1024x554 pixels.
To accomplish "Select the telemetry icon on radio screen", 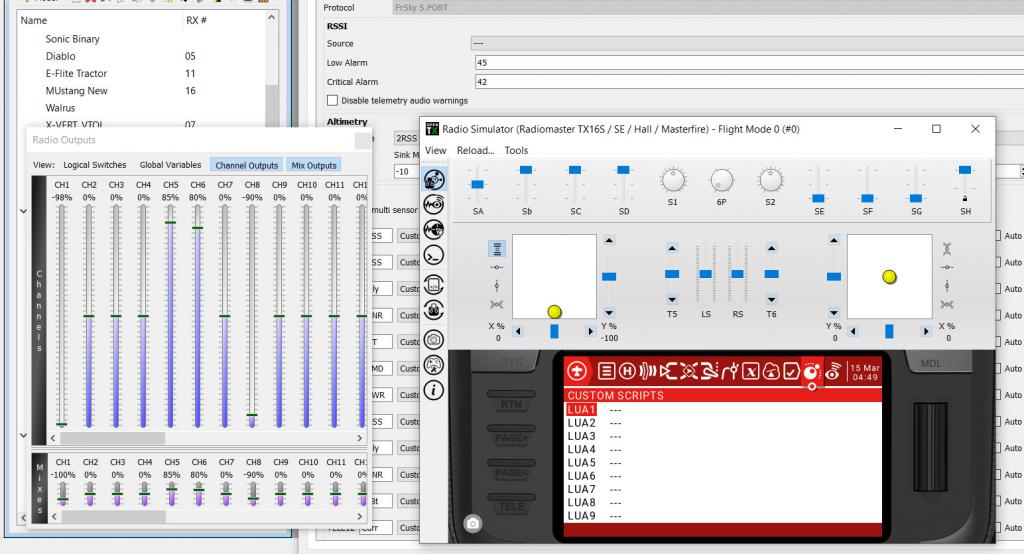I will click(x=832, y=371).
